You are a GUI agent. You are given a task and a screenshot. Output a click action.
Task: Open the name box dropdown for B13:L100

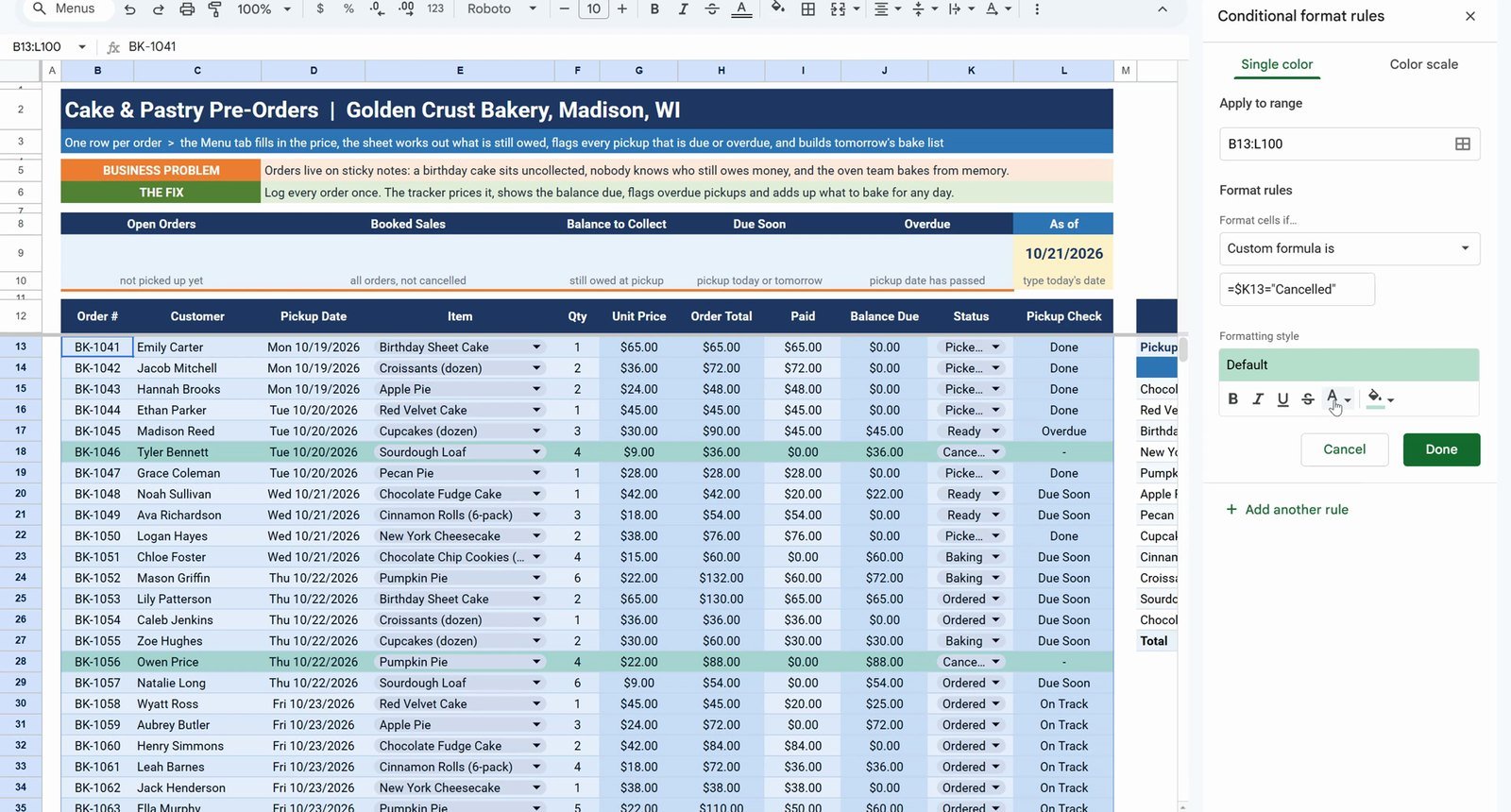coord(82,47)
